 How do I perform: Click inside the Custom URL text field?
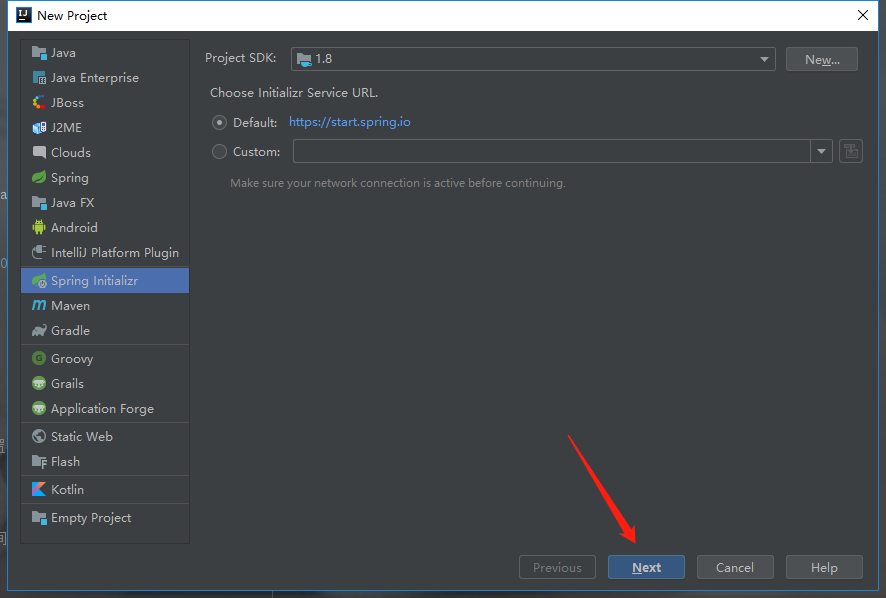pos(551,151)
